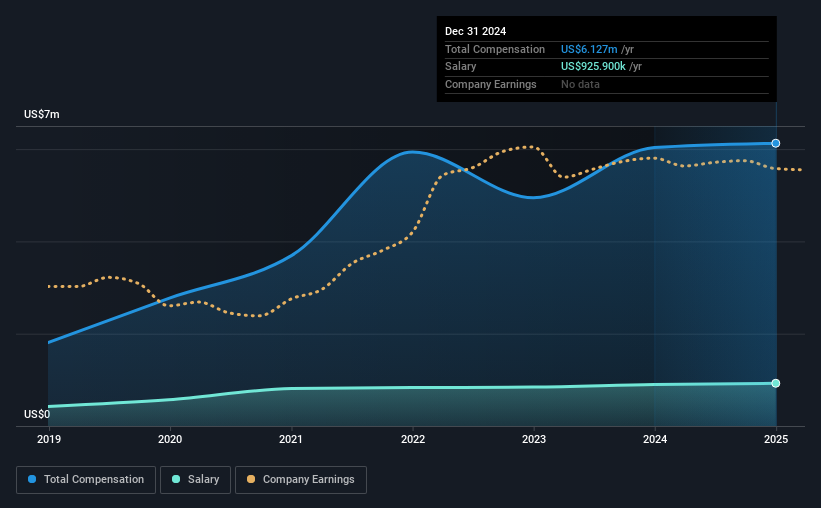Click the blue data point marker at 2025
Viewport: 821px width, 508px height.
coord(775,143)
